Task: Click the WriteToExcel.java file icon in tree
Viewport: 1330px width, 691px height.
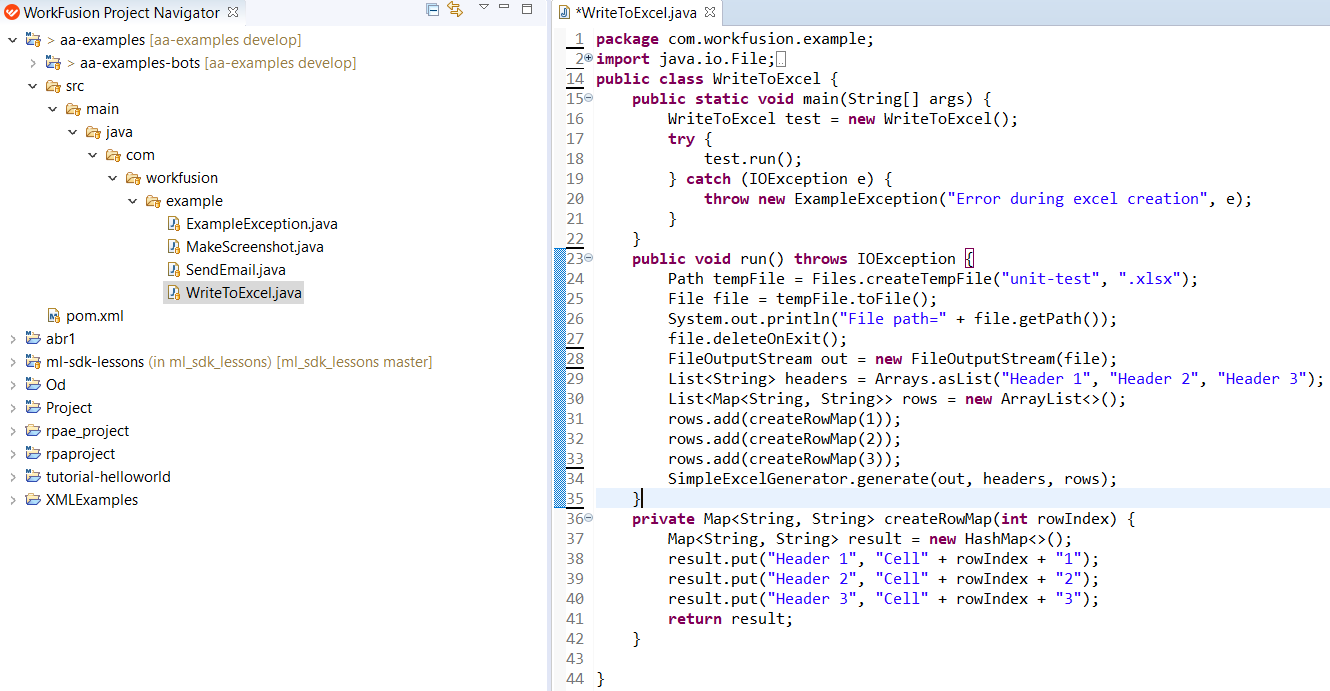Action: tap(173, 293)
